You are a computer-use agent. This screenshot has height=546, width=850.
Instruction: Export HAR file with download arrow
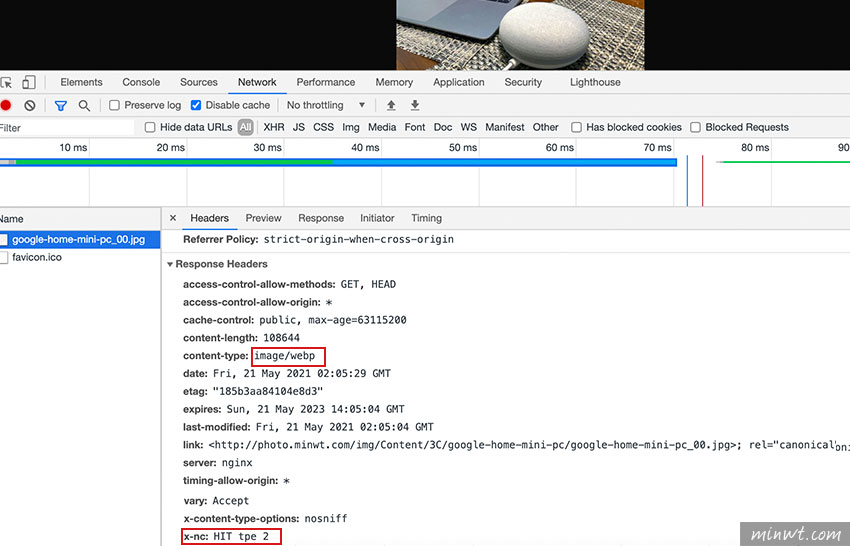point(415,105)
